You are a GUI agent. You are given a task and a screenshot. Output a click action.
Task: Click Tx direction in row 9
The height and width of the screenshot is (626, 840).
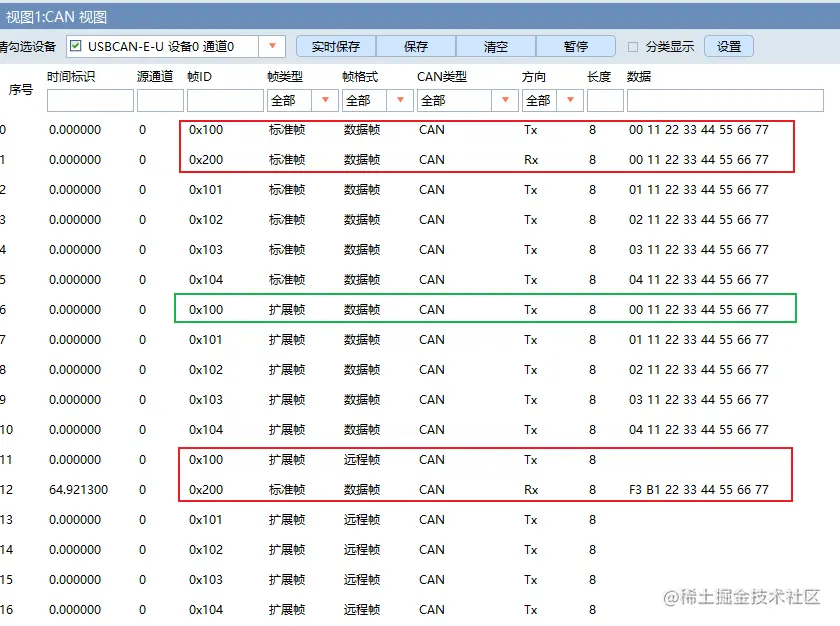[530, 399]
